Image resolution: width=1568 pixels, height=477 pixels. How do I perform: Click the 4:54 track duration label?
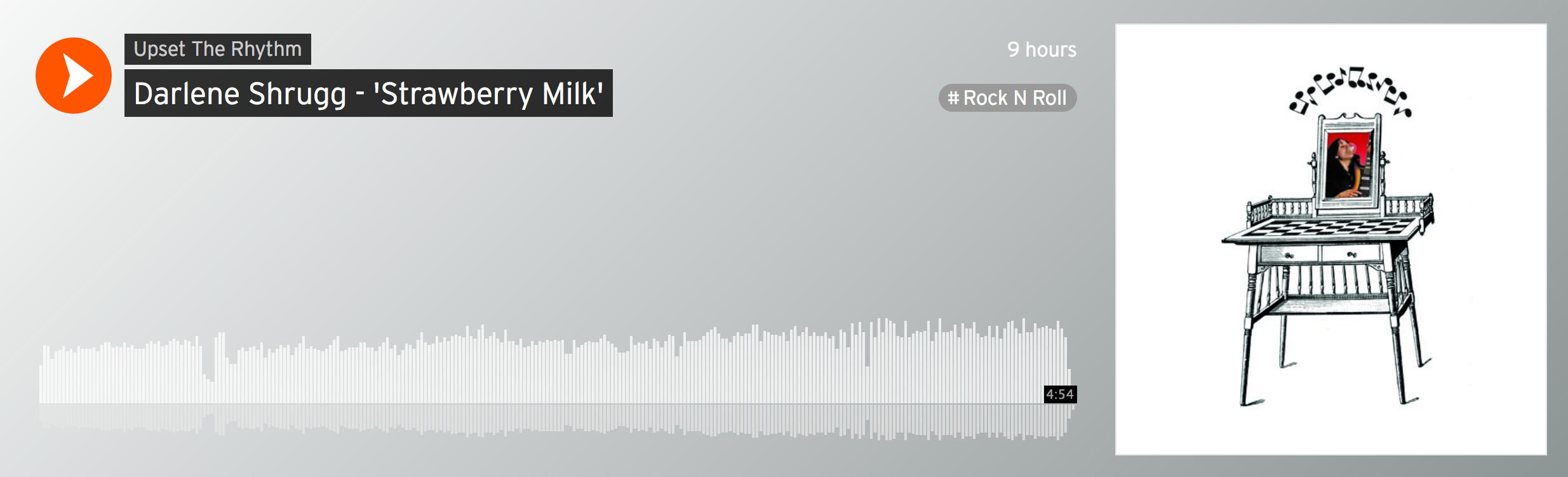1060,394
